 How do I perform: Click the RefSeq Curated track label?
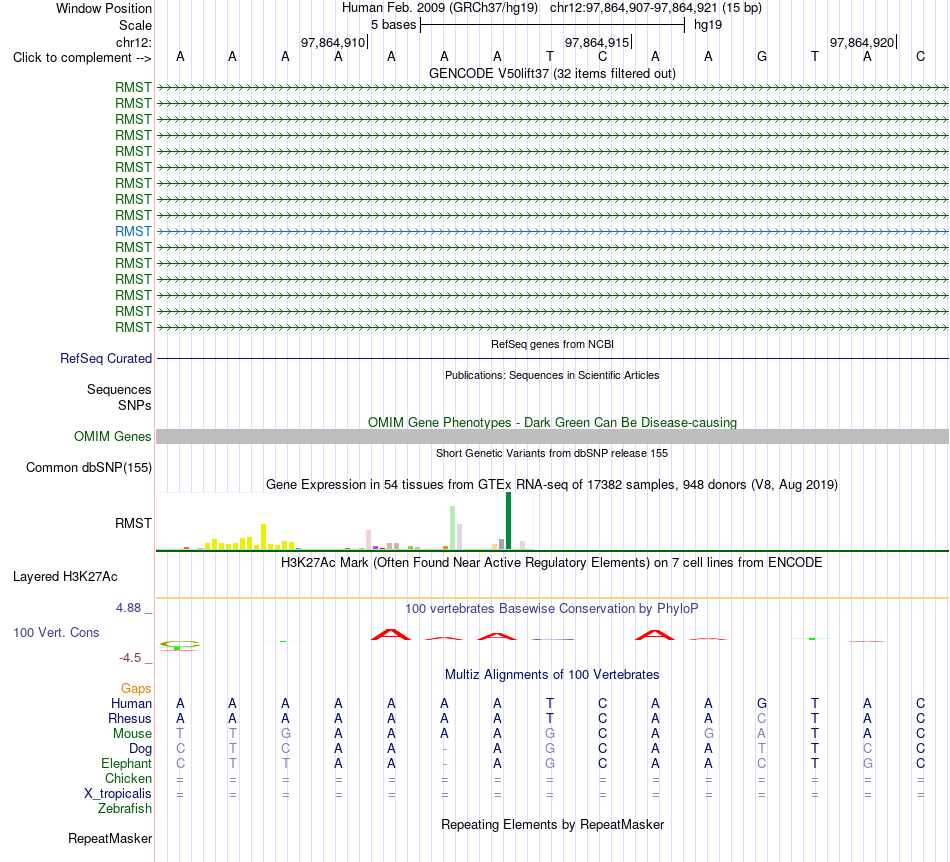tap(106, 359)
